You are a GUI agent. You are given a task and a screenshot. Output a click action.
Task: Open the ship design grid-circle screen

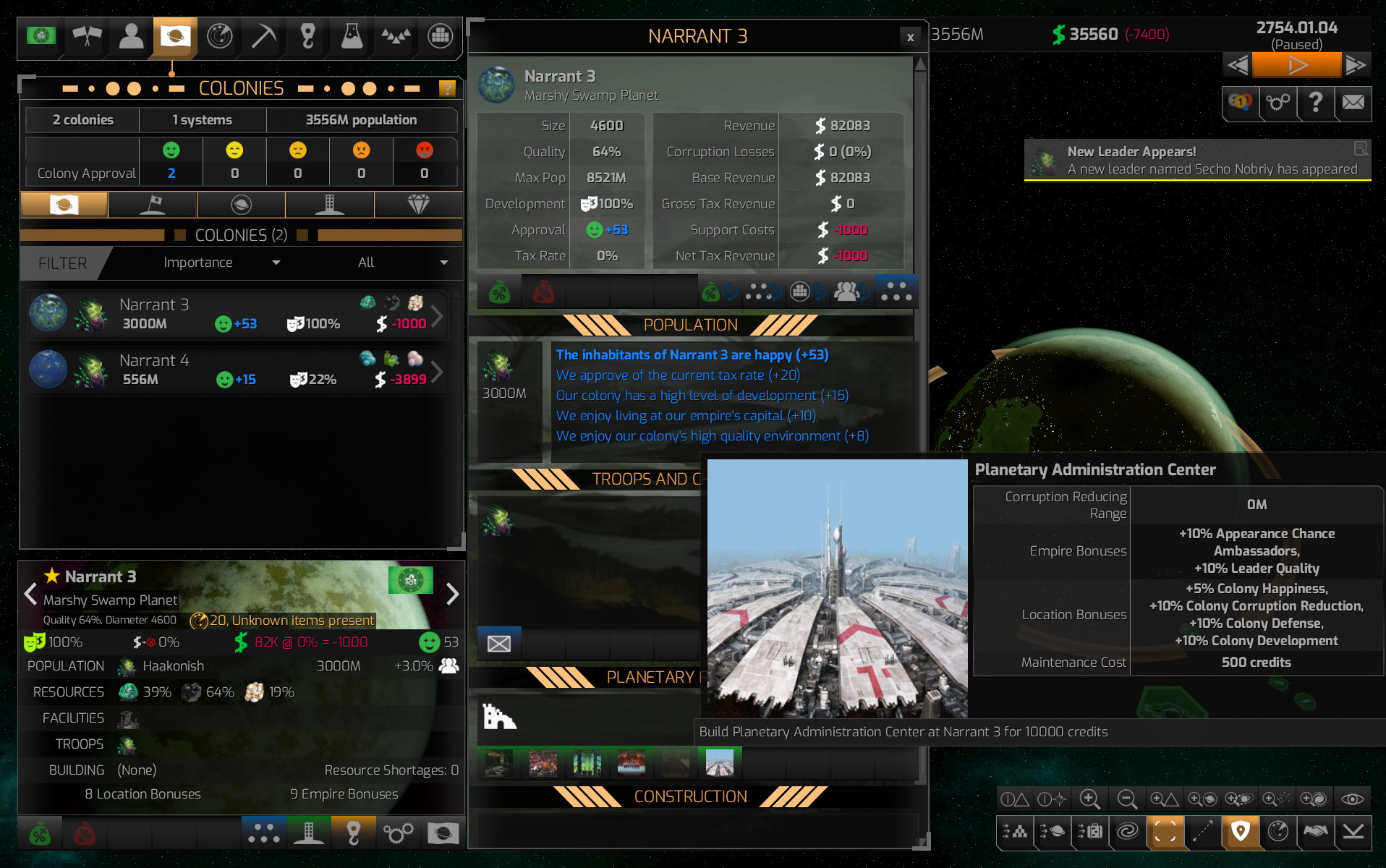440,35
